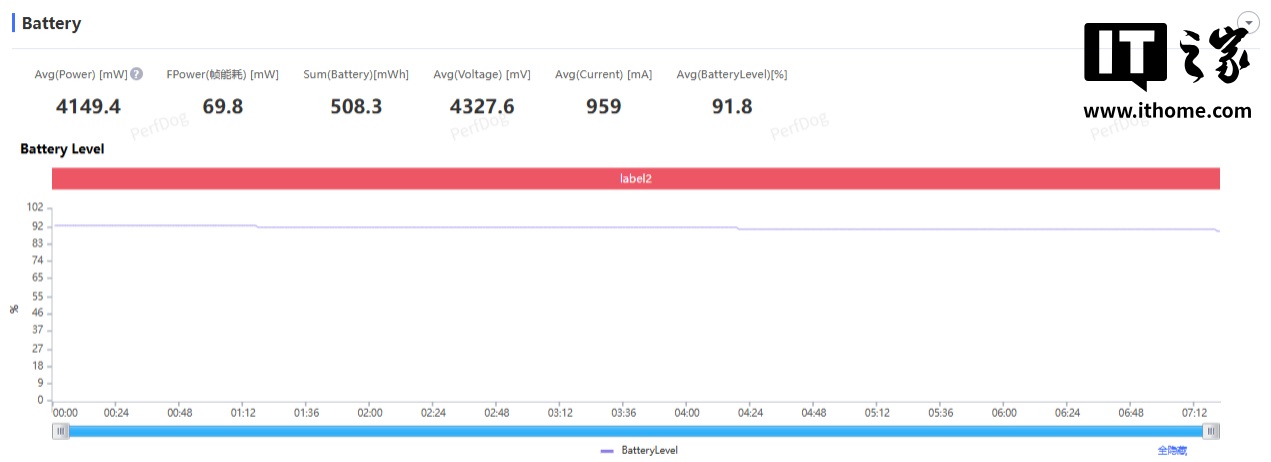1271x462 pixels.
Task: Select the Avg(BatteryLevel) value 91.8
Action: [x=731, y=106]
